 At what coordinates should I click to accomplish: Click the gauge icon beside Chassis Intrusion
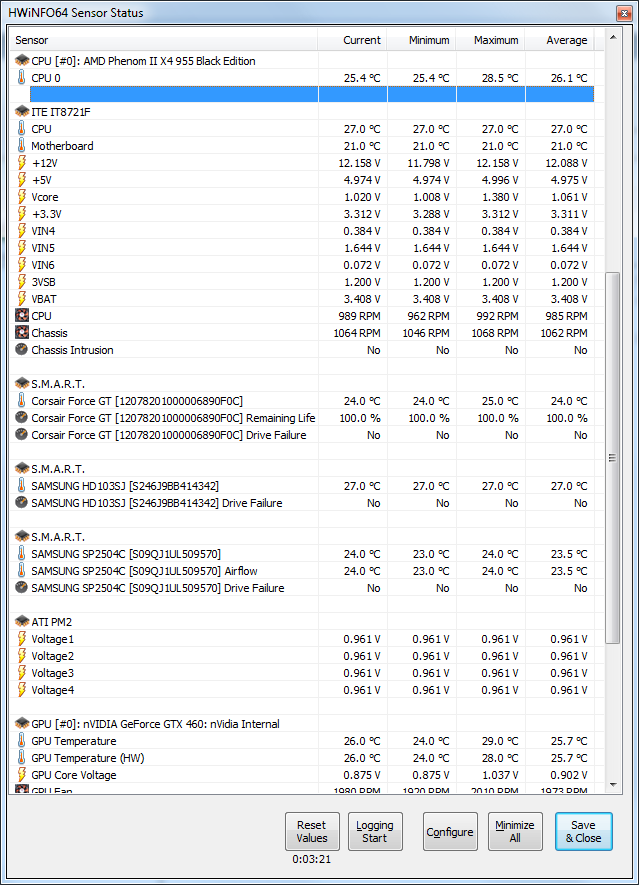pos(21,349)
